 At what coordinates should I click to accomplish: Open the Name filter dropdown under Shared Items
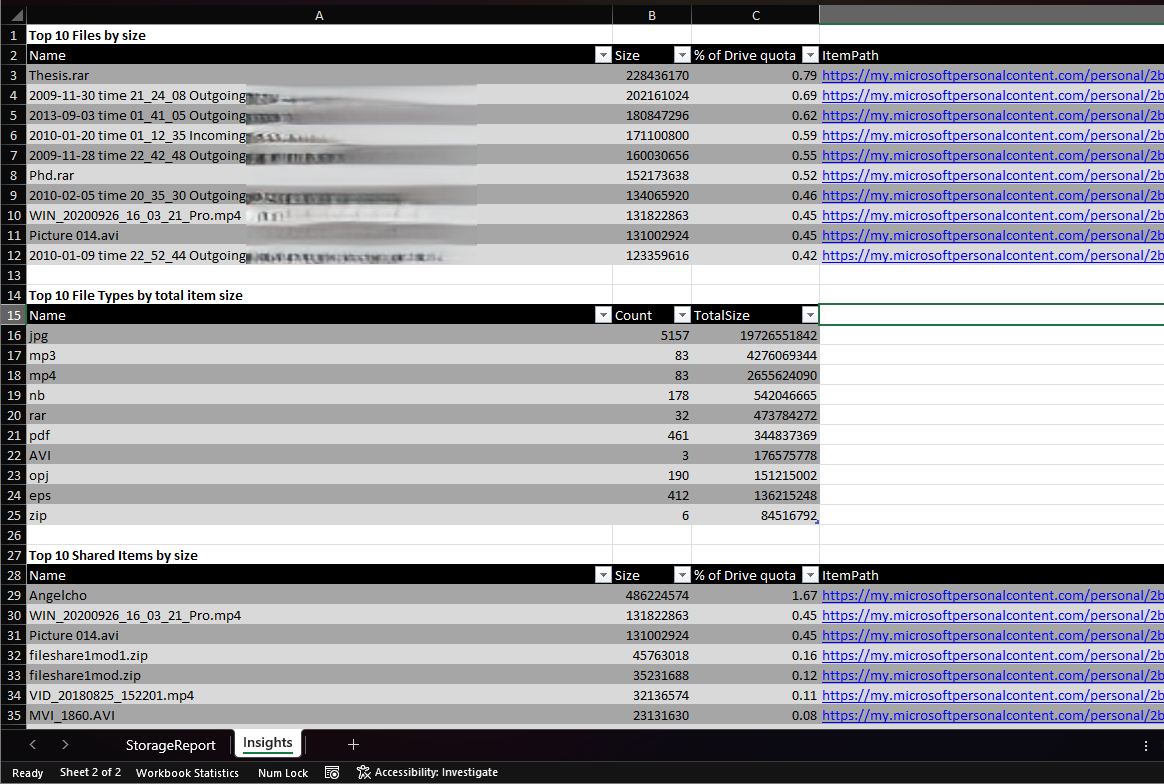pyautogui.click(x=603, y=575)
